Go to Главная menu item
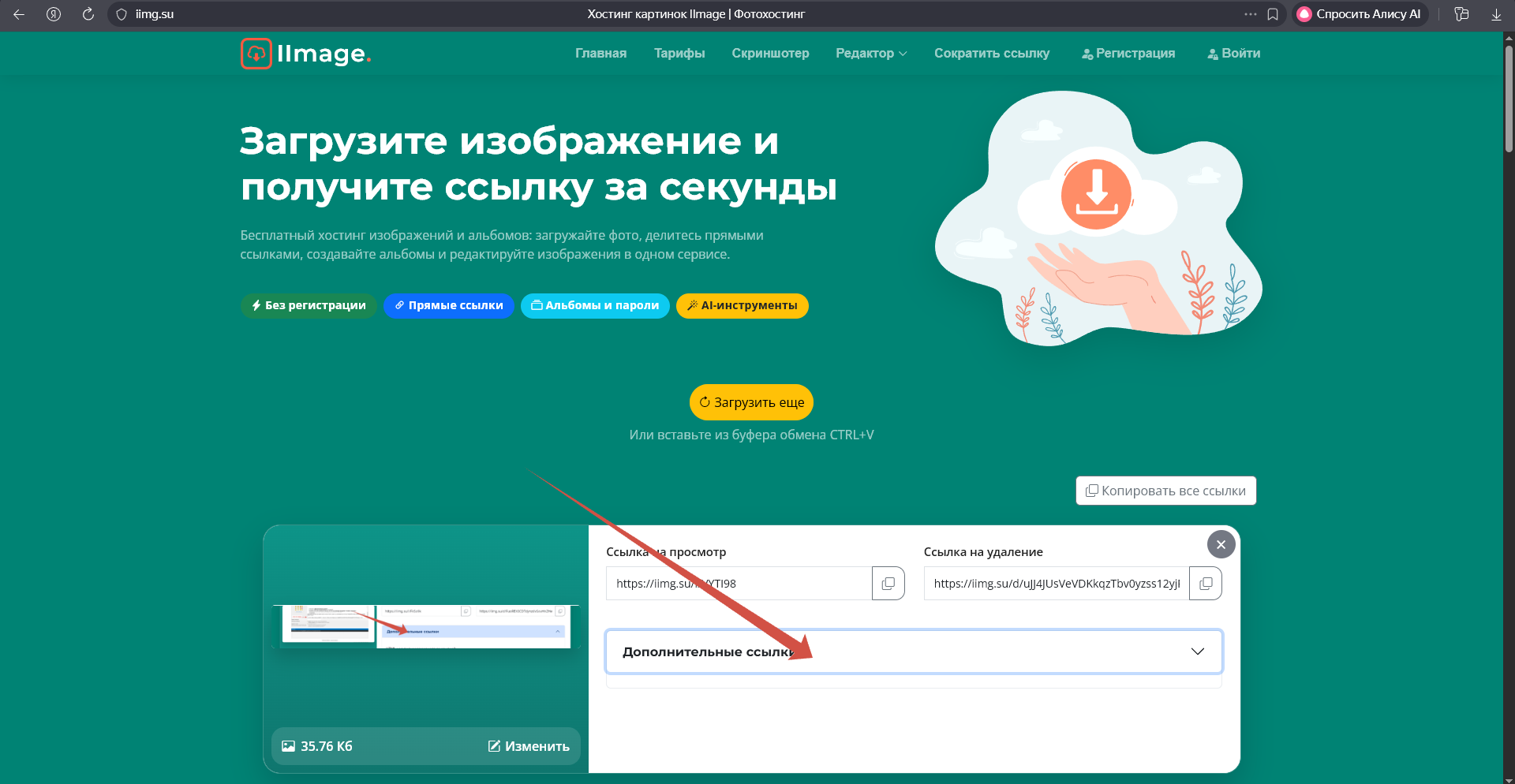Viewport: 1515px width, 784px height. (600, 53)
